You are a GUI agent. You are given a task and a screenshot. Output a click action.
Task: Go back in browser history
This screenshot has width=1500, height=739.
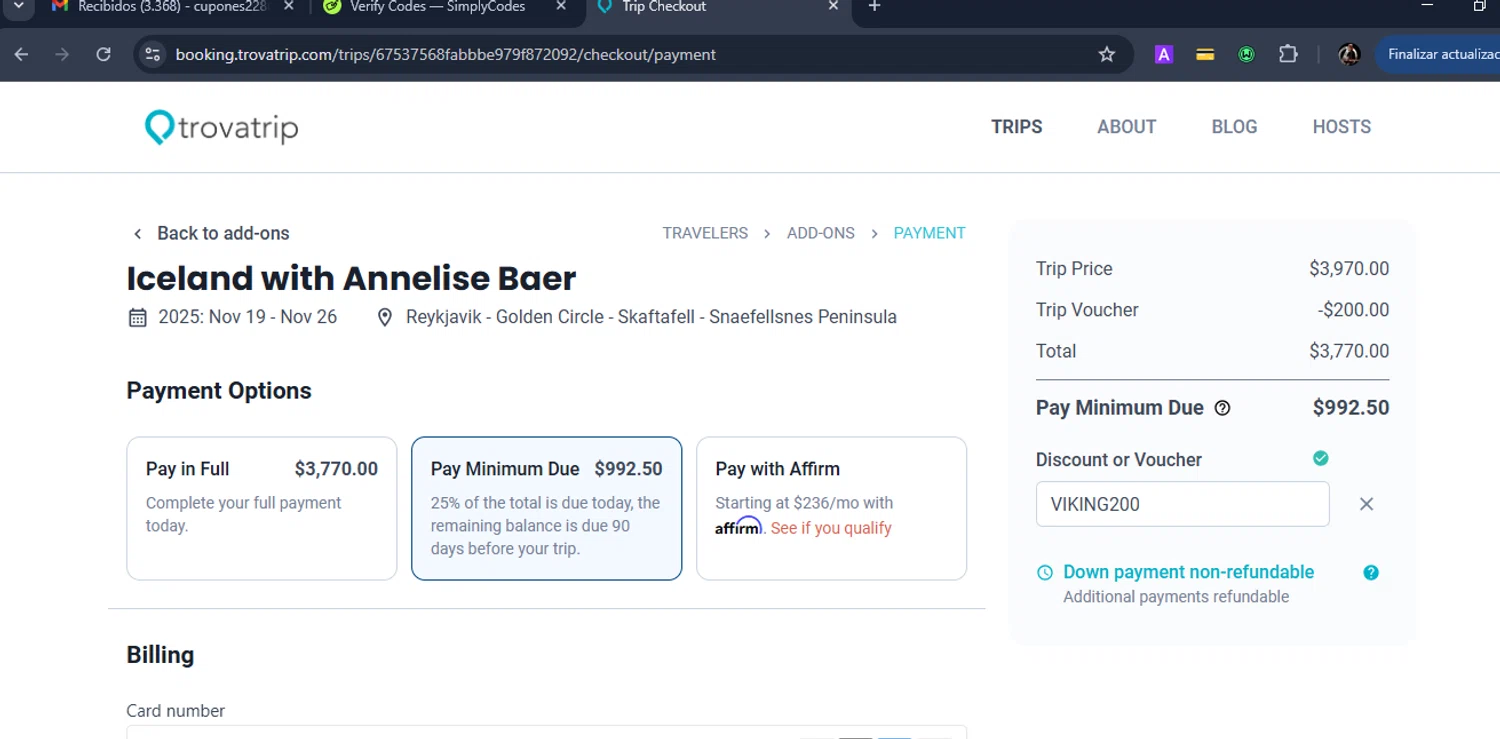pyautogui.click(x=21, y=54)
